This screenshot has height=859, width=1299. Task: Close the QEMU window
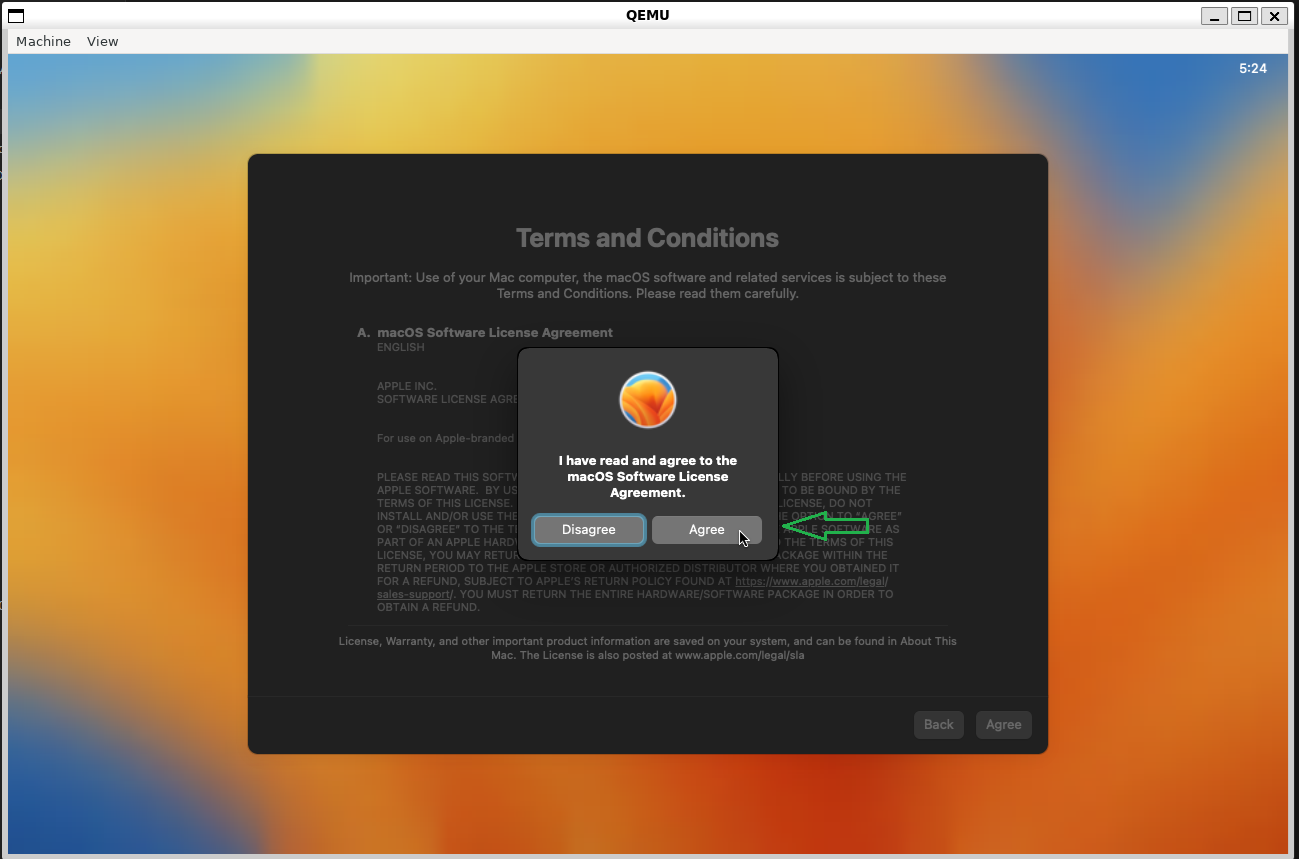click(x=1274, y=15)
